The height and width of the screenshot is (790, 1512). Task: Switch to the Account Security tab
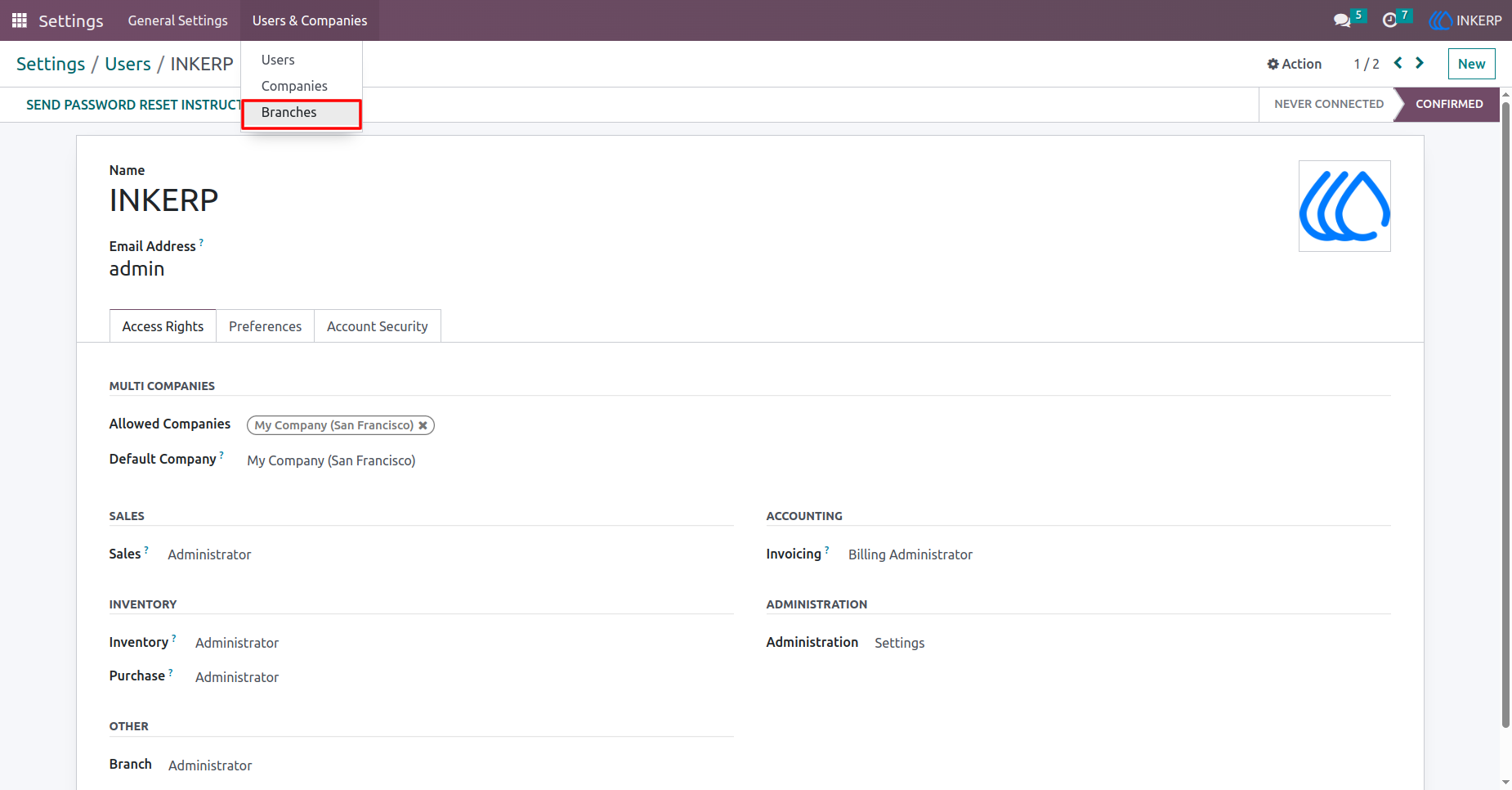click(377, 326)
